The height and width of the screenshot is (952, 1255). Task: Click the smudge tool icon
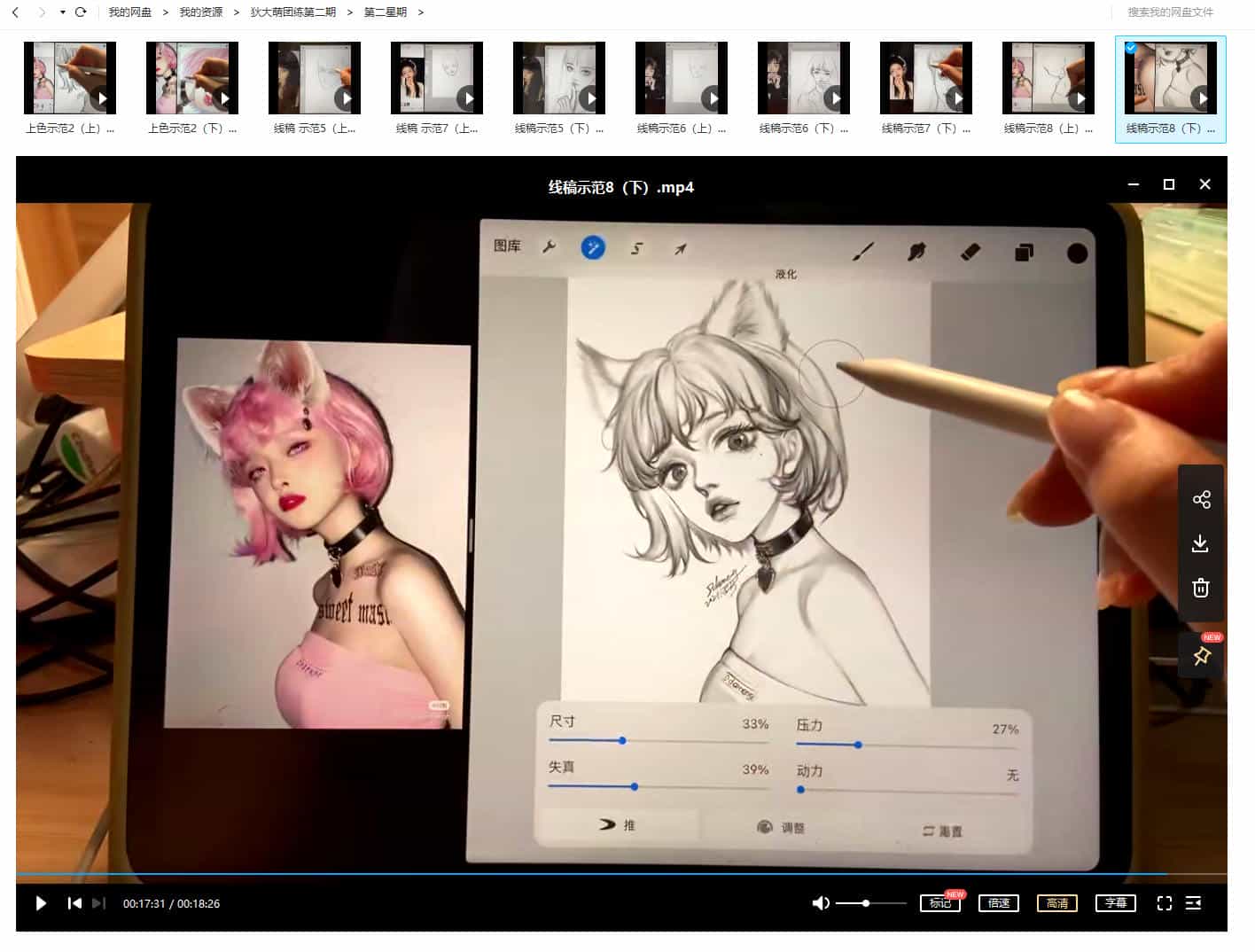[x=917, y=251]
